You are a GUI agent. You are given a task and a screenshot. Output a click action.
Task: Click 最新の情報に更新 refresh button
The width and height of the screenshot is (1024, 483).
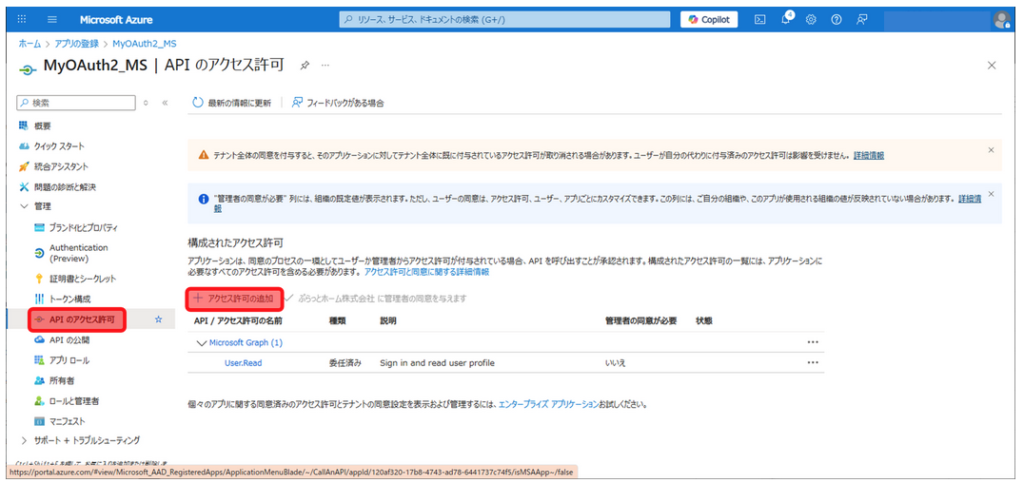231,102
